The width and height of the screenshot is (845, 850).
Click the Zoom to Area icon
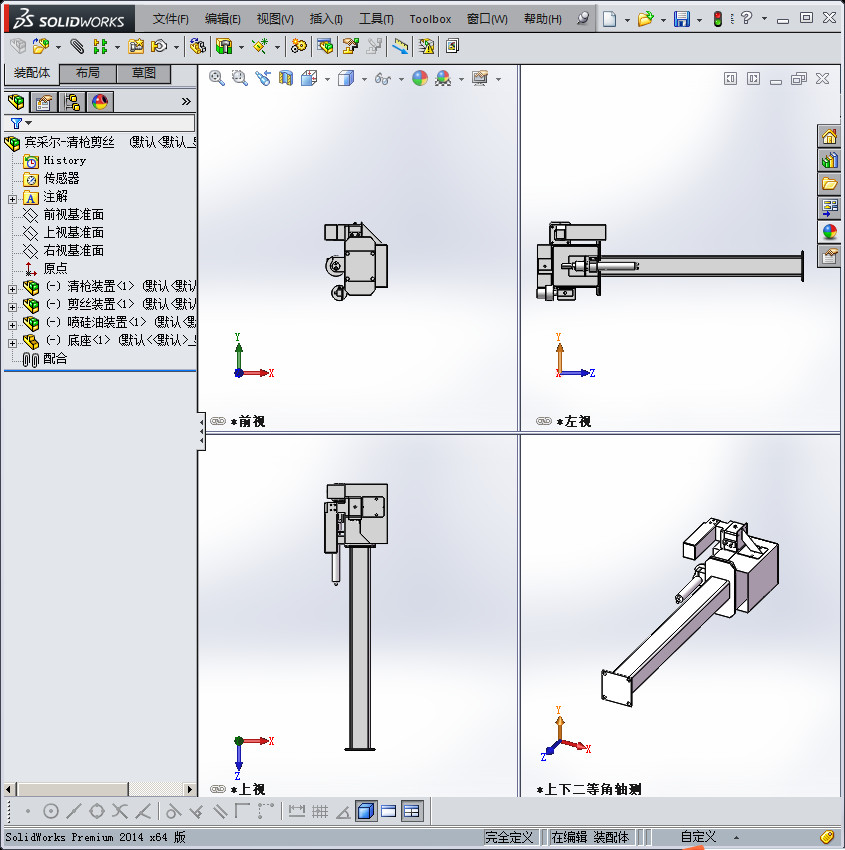click(x=240, y=79)
